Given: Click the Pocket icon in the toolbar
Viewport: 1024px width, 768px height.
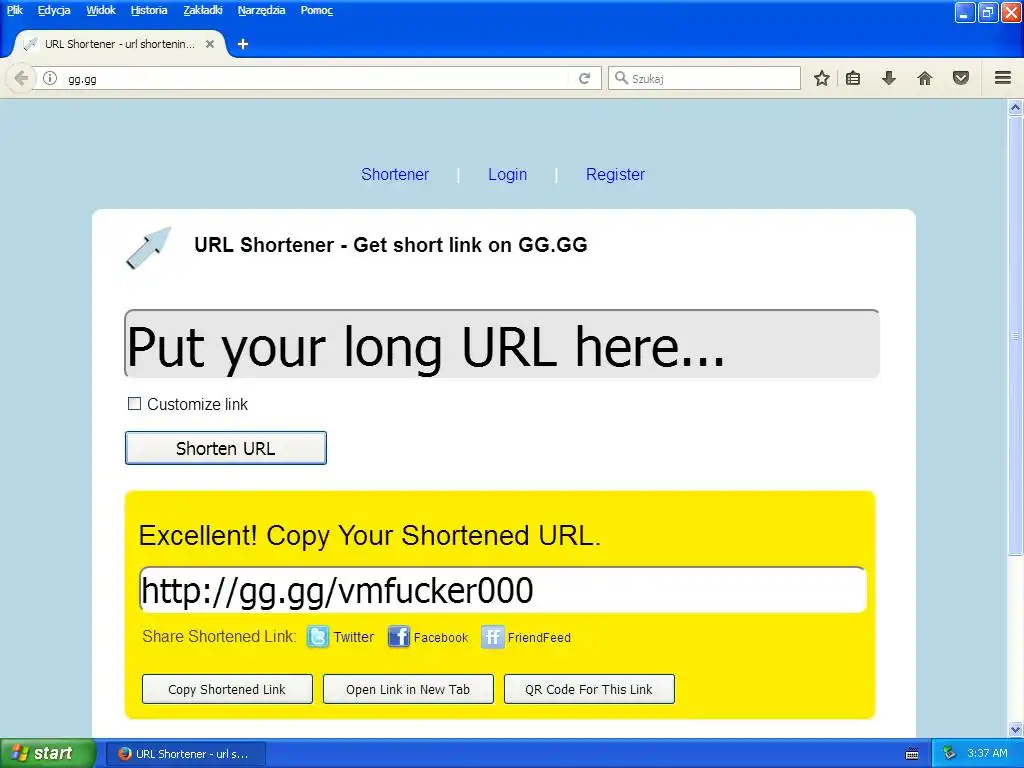Looking at the screenshot, I should [x=961, y=78].
